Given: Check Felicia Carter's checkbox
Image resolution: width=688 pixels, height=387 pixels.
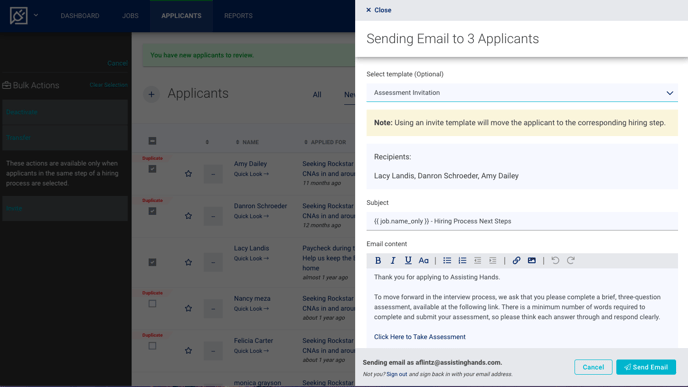Looking at the screenshot, I should [x=152, y=346].
